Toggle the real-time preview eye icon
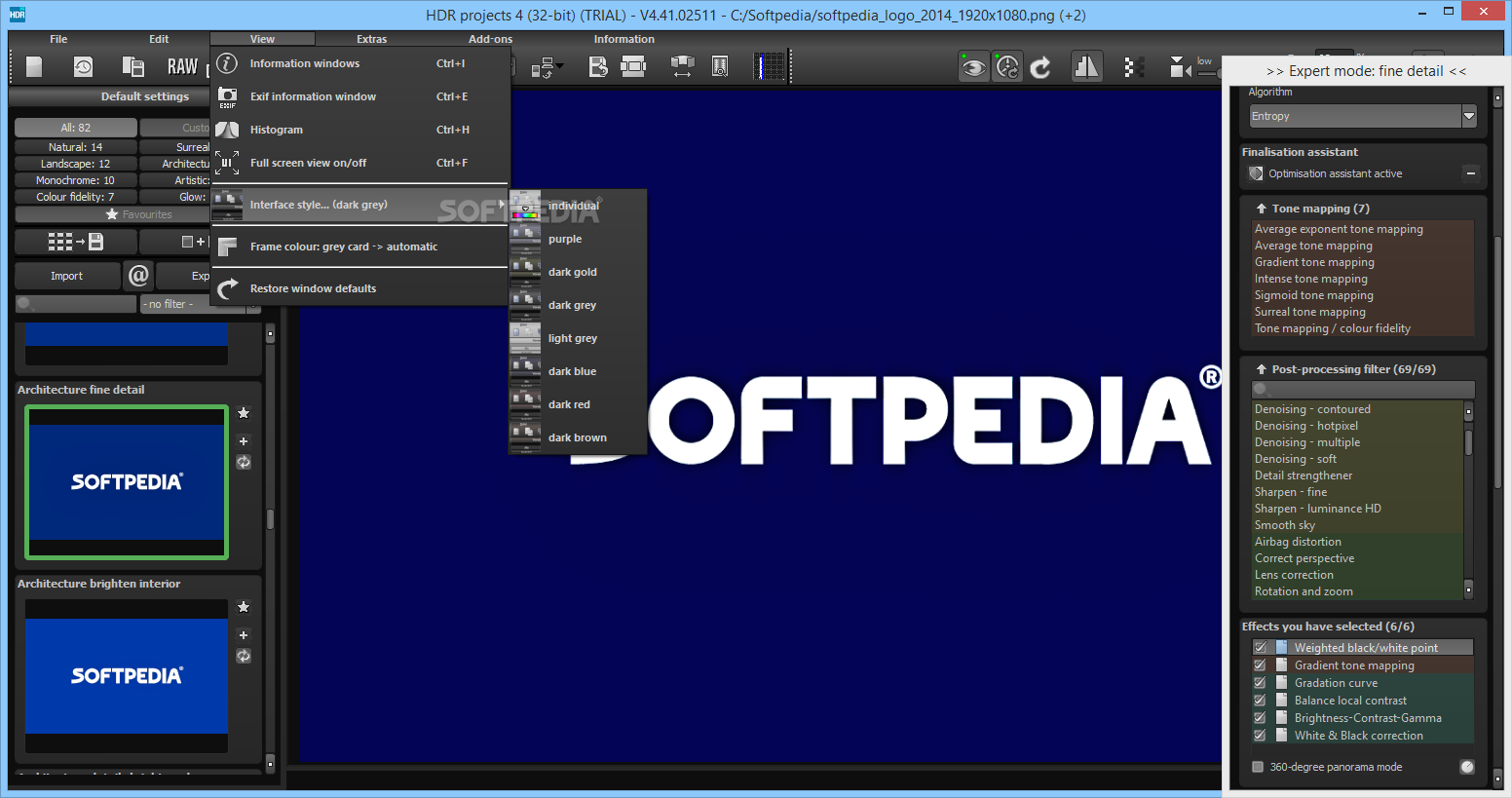 coord(973,66)
